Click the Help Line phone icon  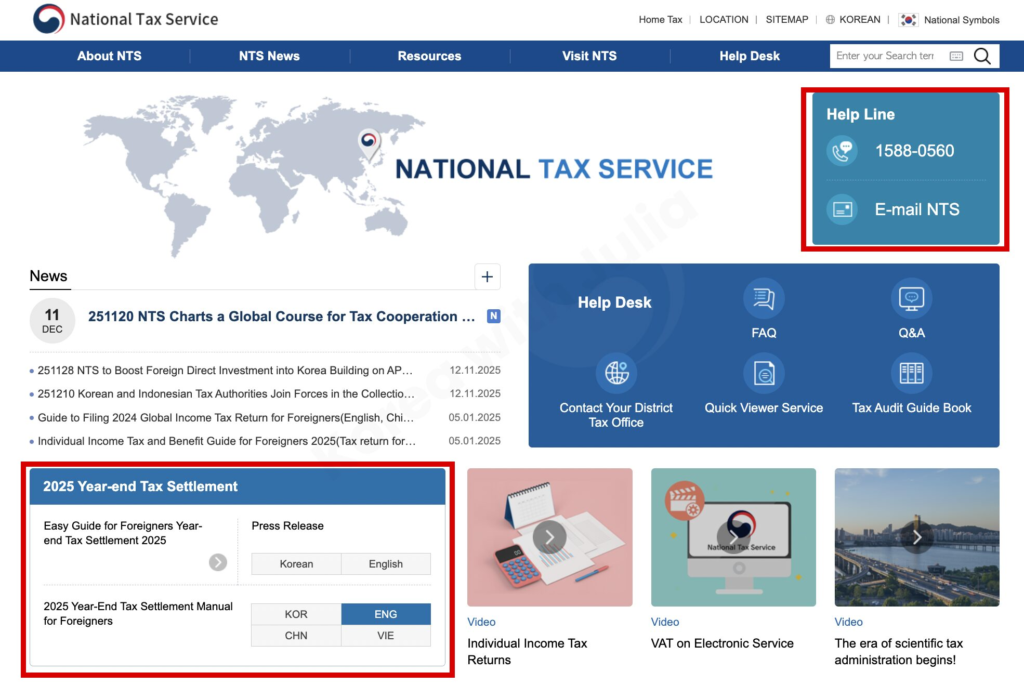(x=842, y=151)
